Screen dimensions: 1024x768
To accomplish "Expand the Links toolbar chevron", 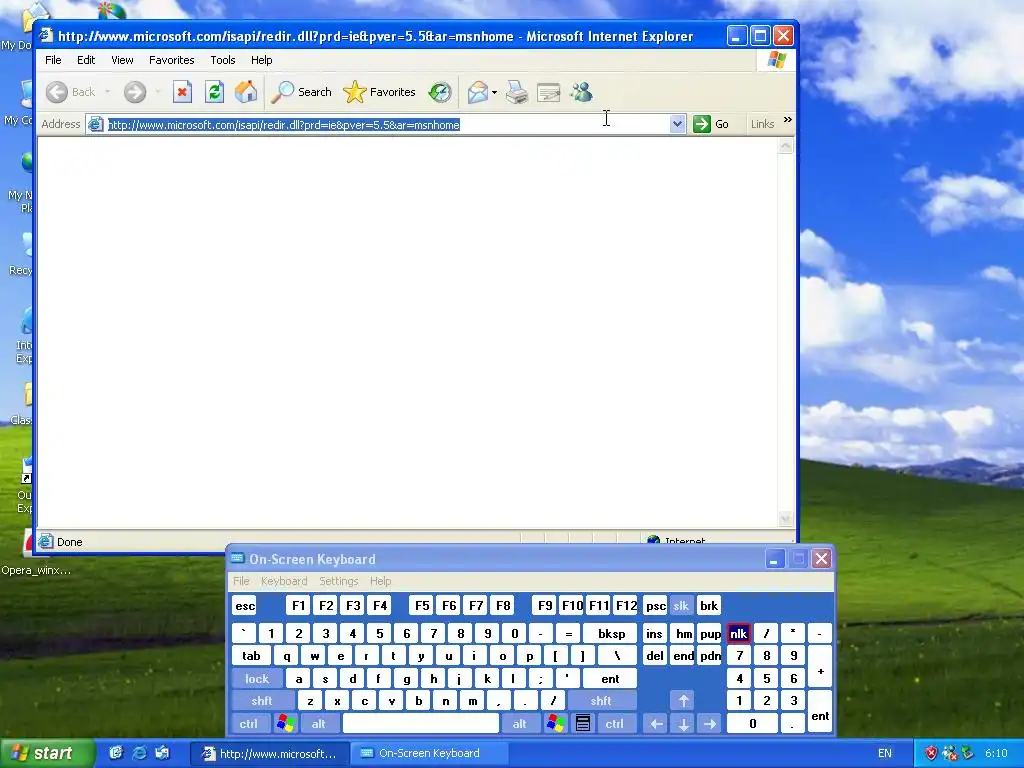I will 788,120.
